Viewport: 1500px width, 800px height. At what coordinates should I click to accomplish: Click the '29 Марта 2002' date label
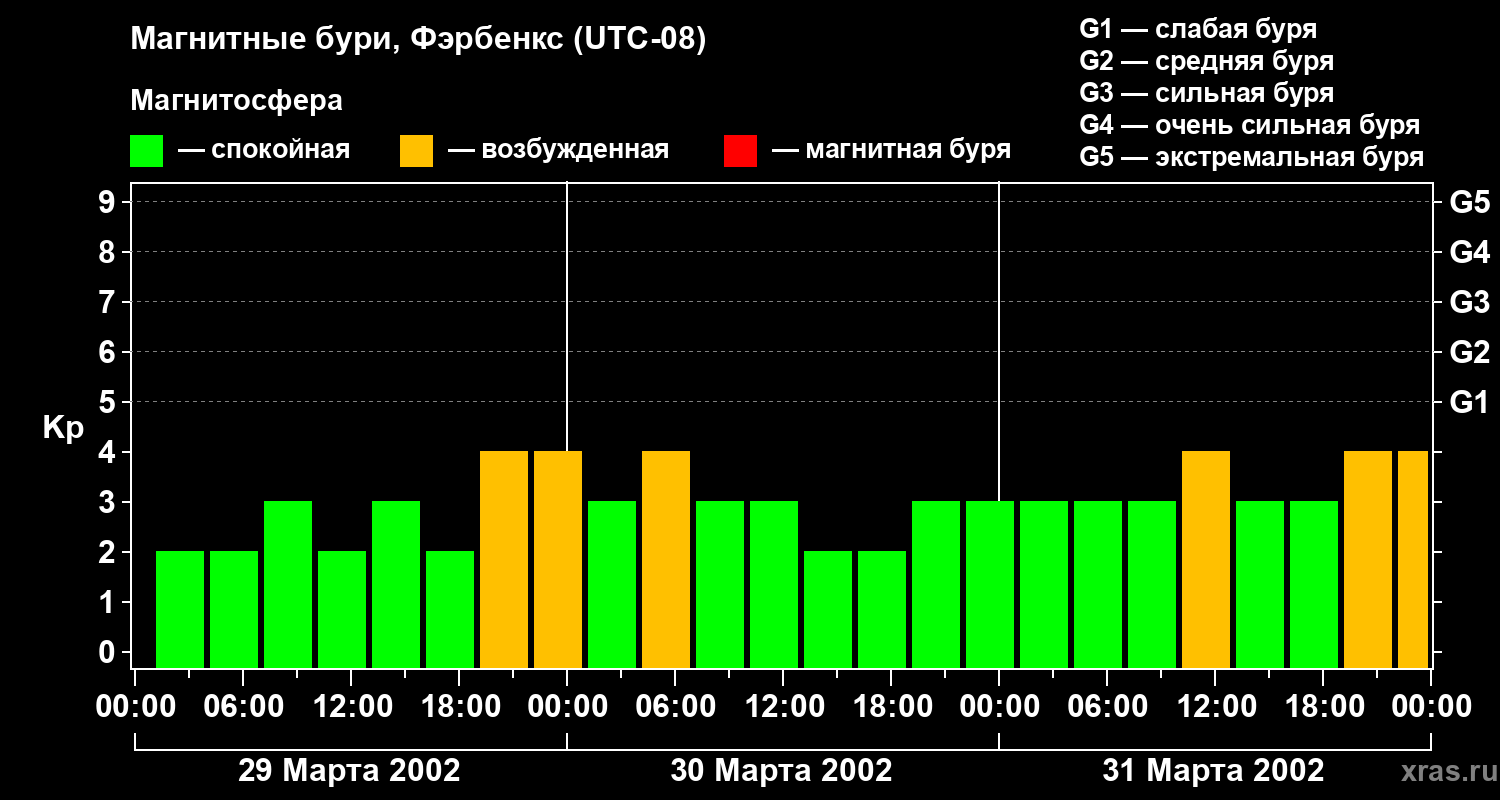[x=349, y=771]
